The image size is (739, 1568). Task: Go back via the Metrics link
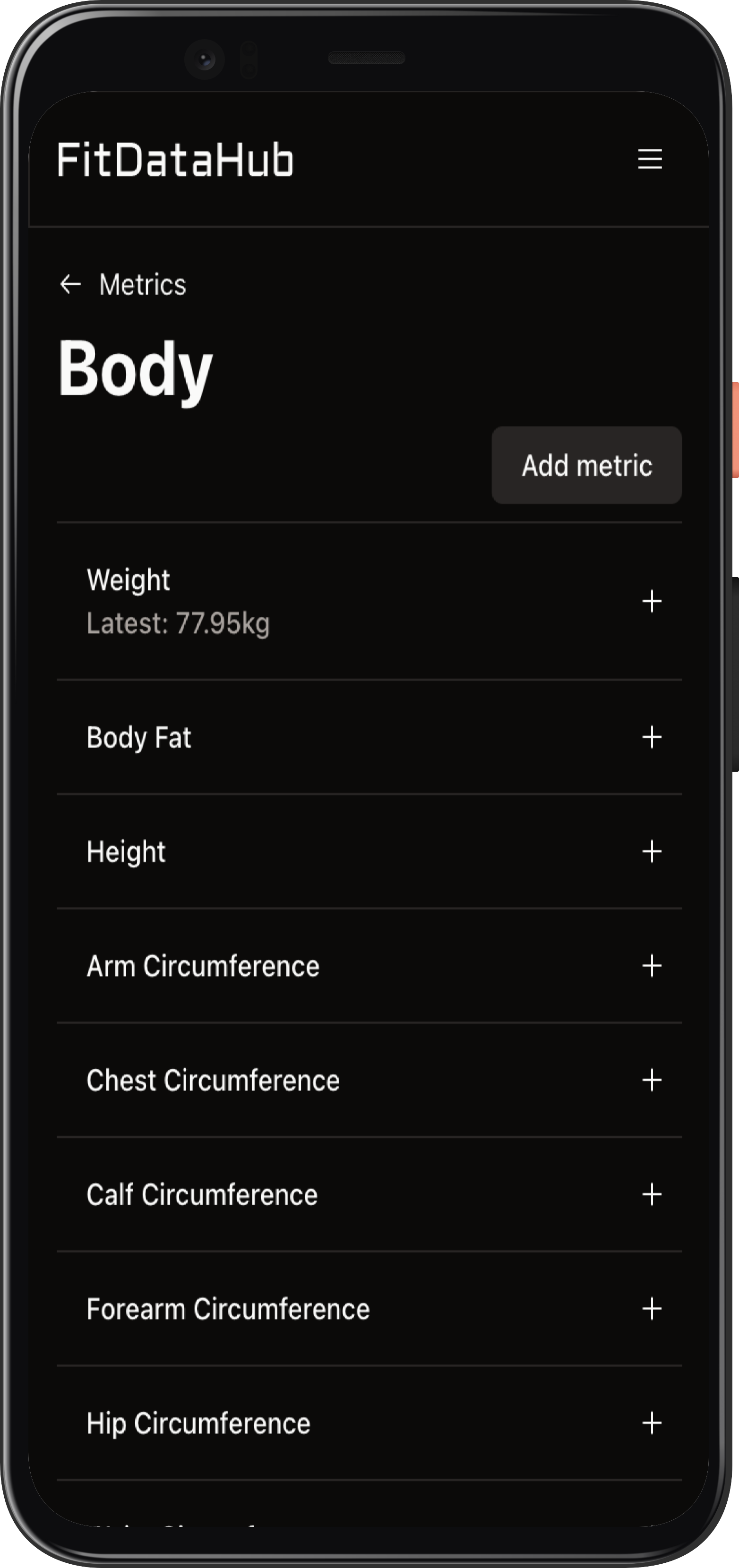pos(142,284)
